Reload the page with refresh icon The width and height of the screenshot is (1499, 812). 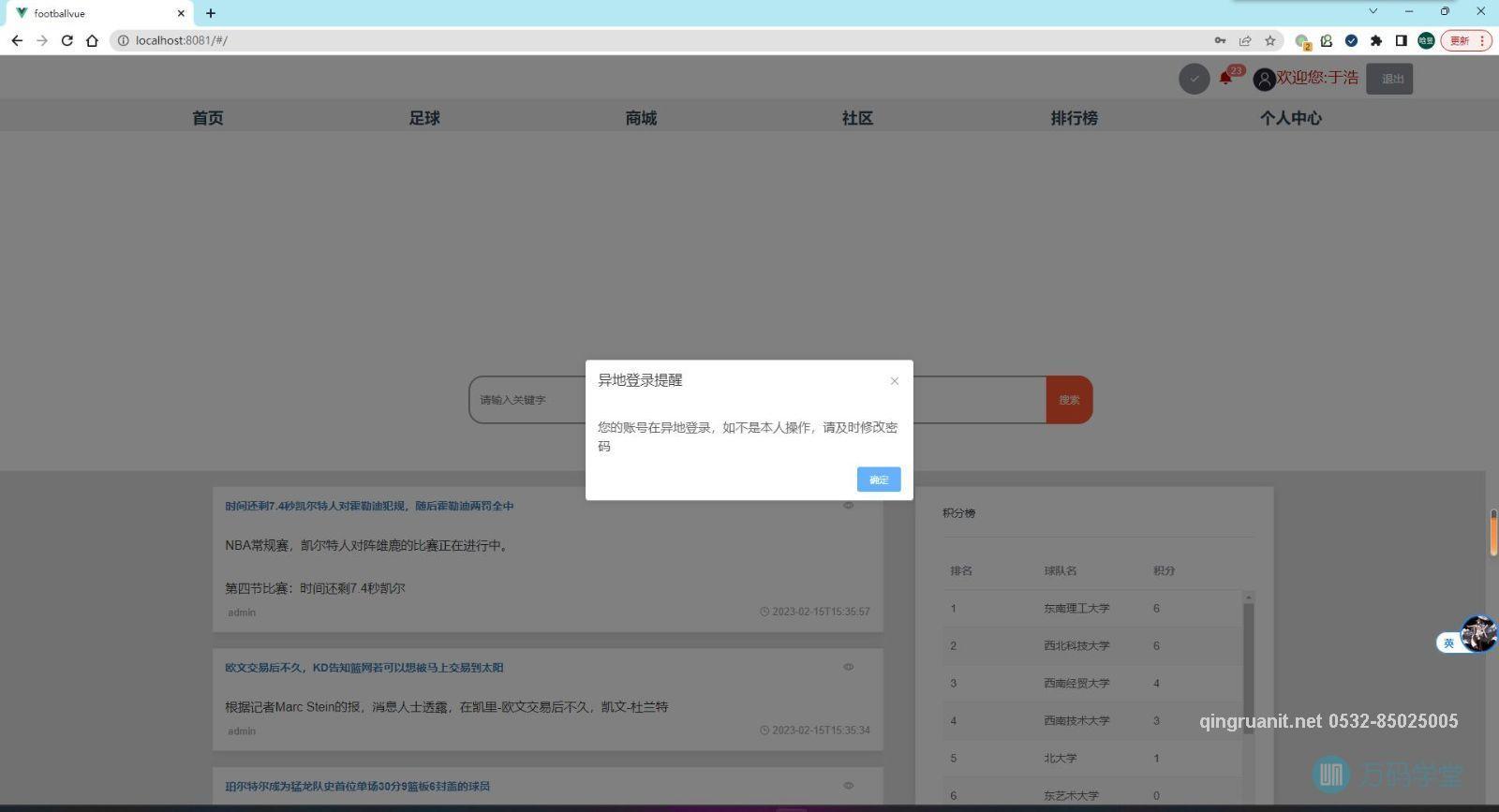(x=67, y=40)
